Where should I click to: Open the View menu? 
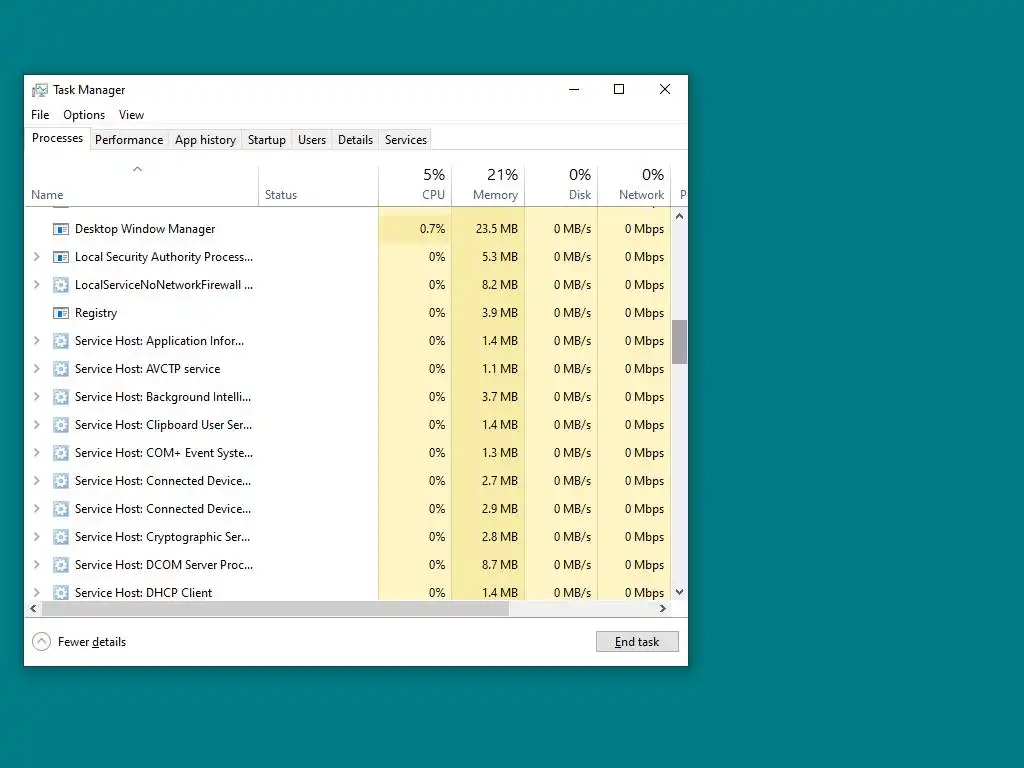pyautogui.click(x=131, y=115)
